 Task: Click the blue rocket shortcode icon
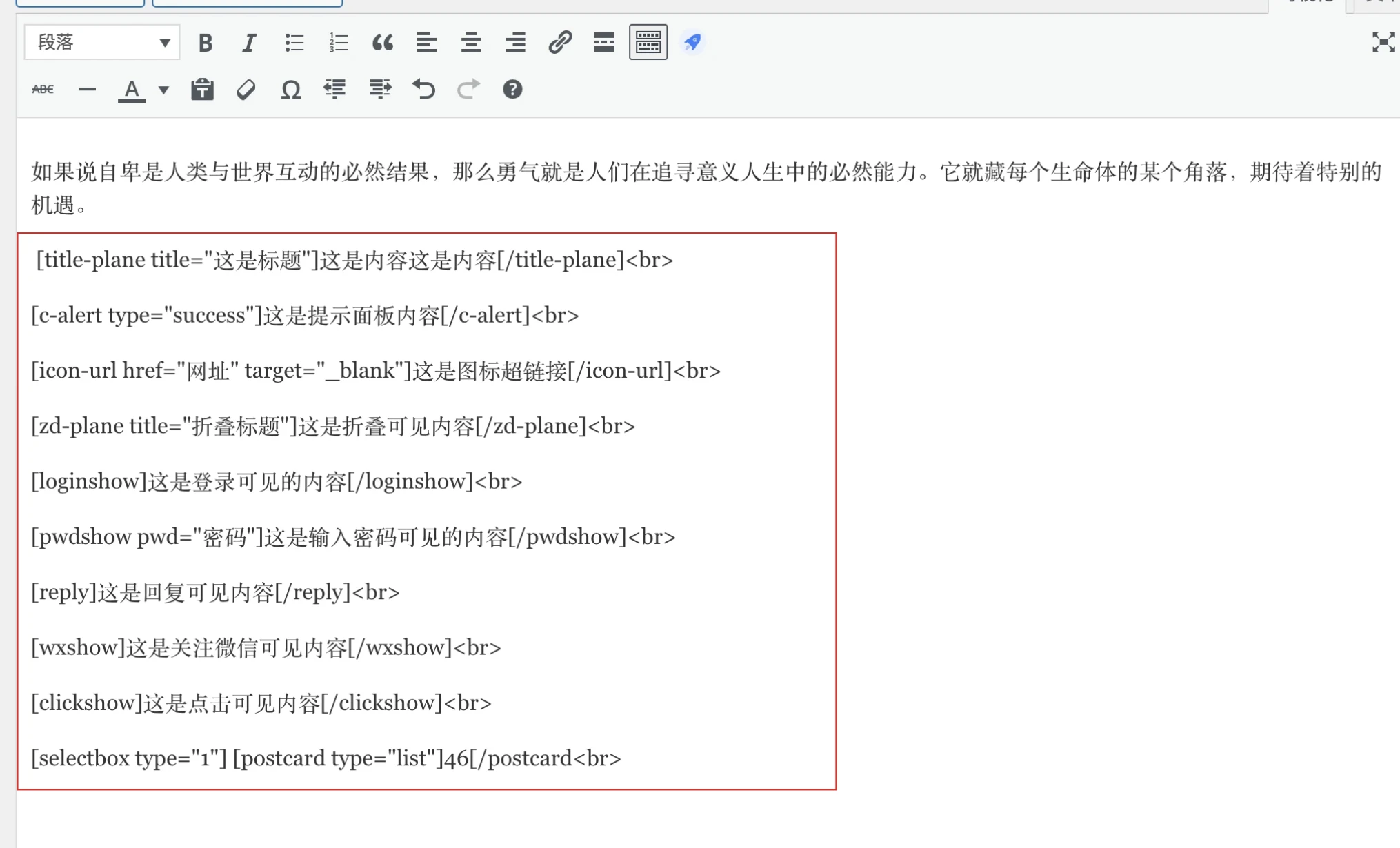[x=692, y=43]
